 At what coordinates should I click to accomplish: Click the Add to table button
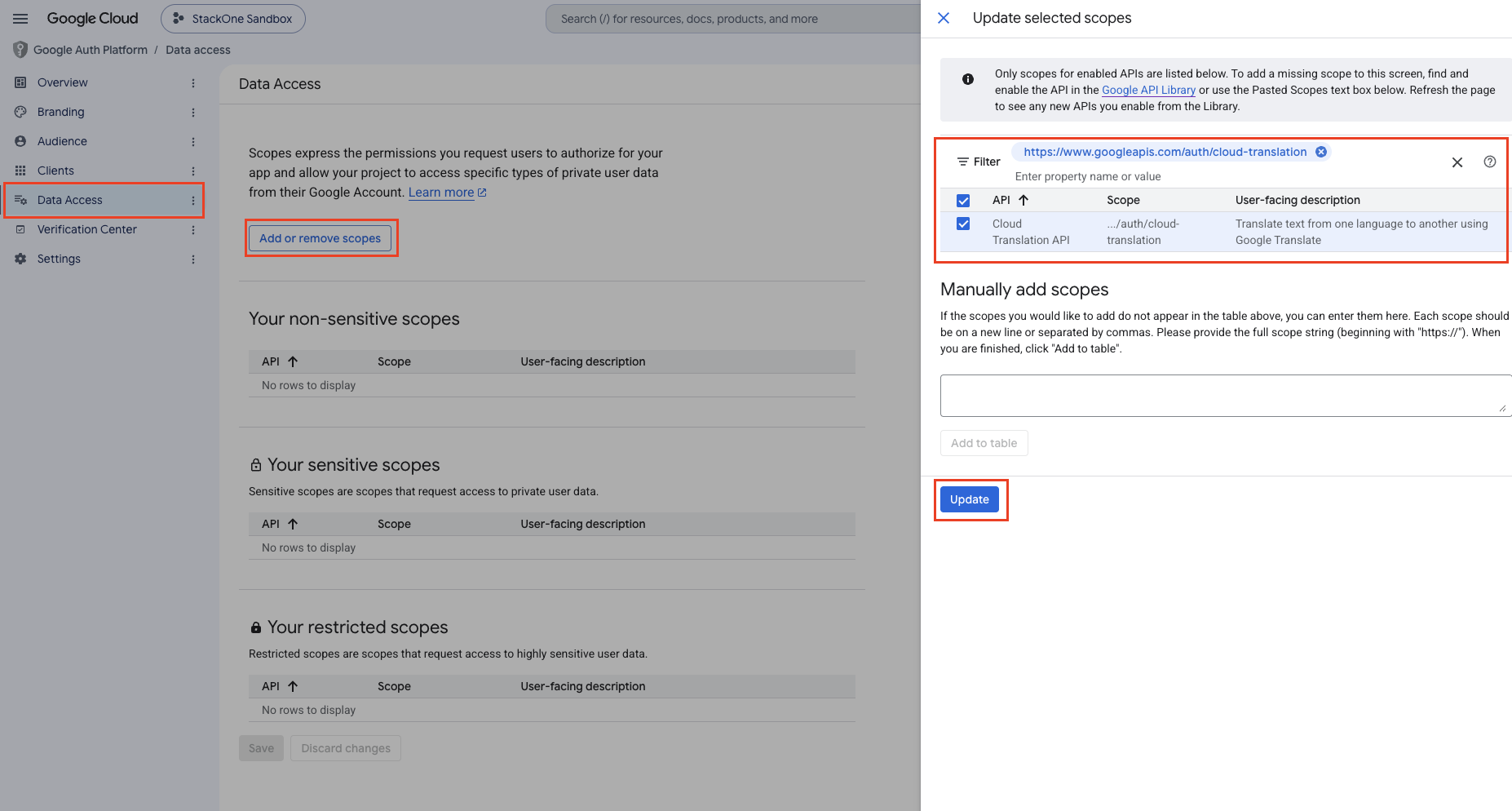pos(984,443)
